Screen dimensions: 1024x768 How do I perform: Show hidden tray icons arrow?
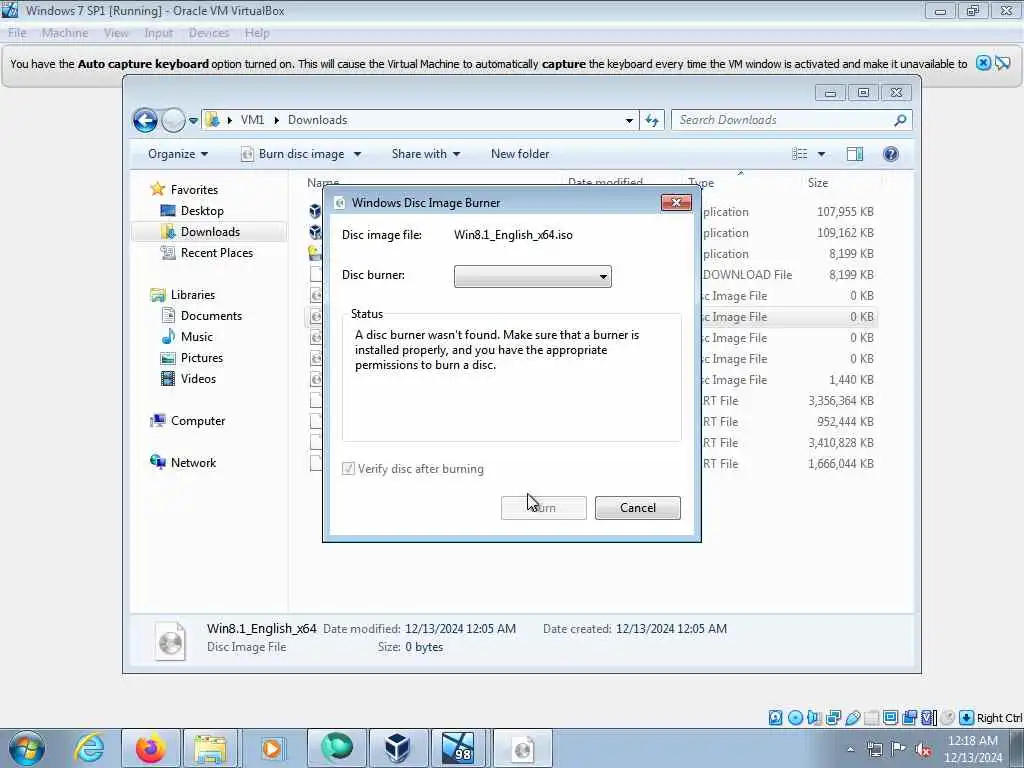click(850, 749)
